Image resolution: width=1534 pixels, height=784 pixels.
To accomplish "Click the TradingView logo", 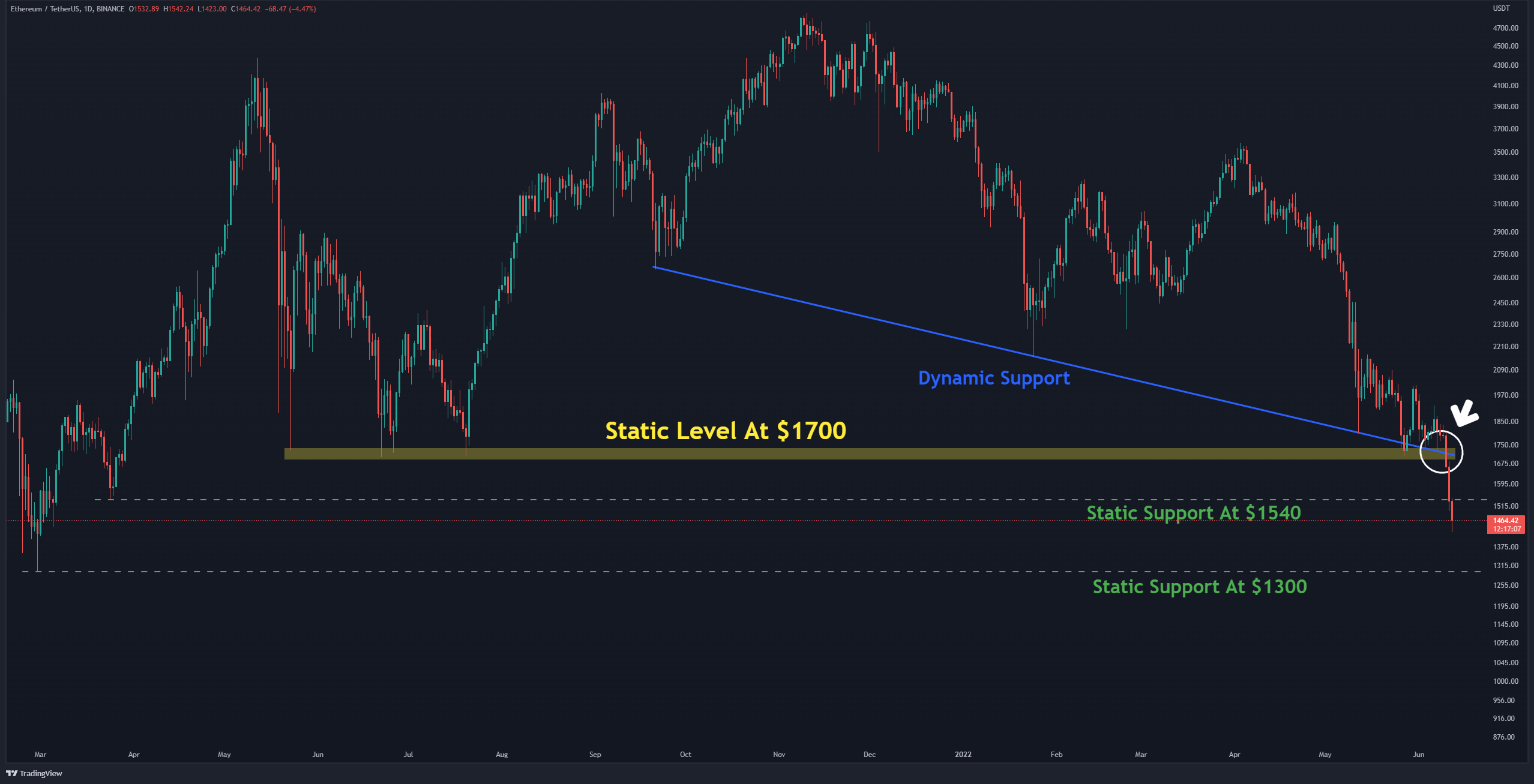I will tap(34, 773).
